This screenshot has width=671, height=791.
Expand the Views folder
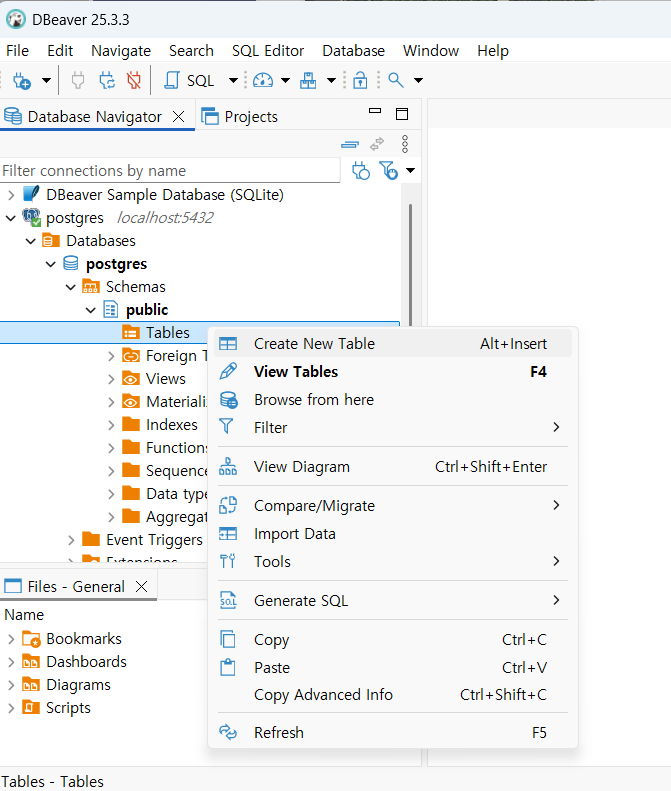111,379
